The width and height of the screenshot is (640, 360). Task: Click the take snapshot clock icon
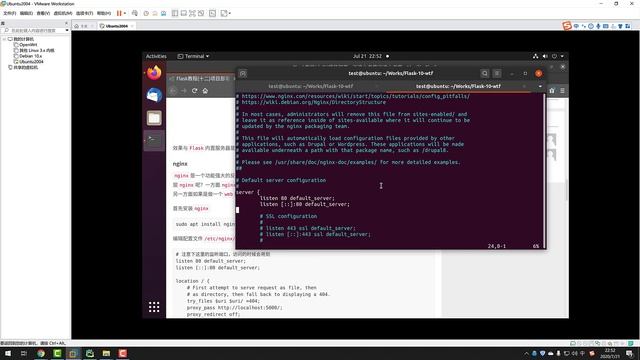pos(146,13)
